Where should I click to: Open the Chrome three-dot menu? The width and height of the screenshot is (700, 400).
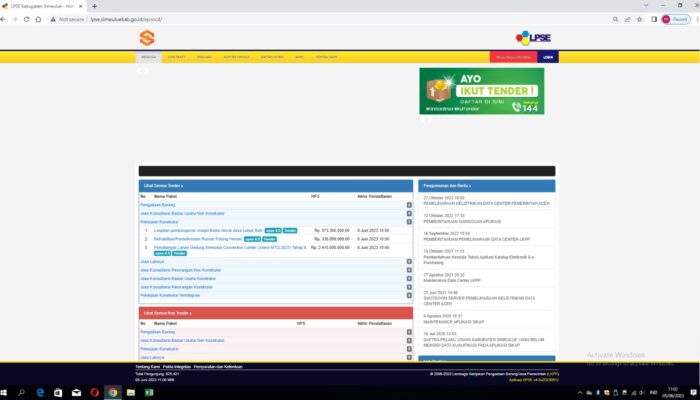click(691, 19)
